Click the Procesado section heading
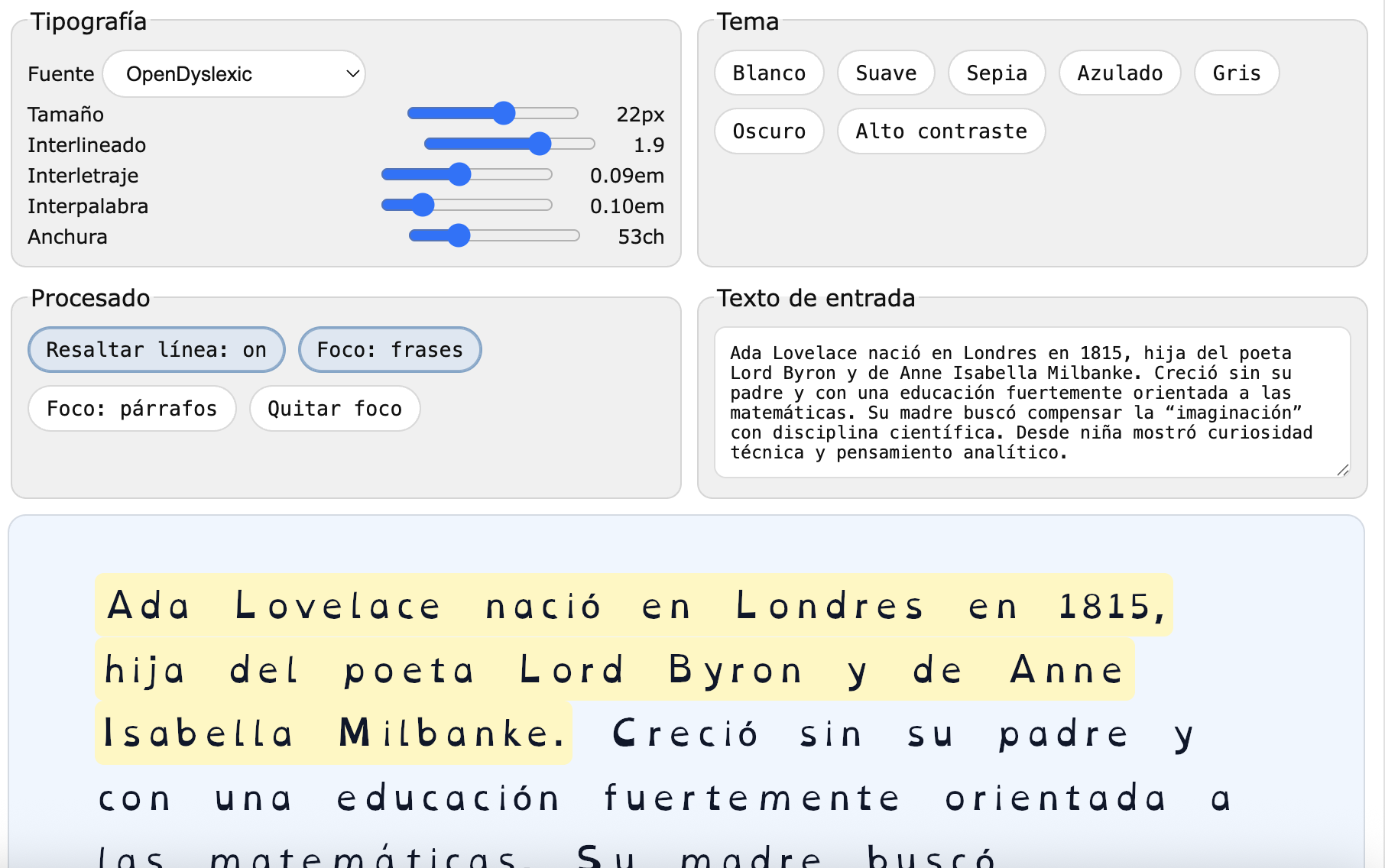 [x=90, y=298]
